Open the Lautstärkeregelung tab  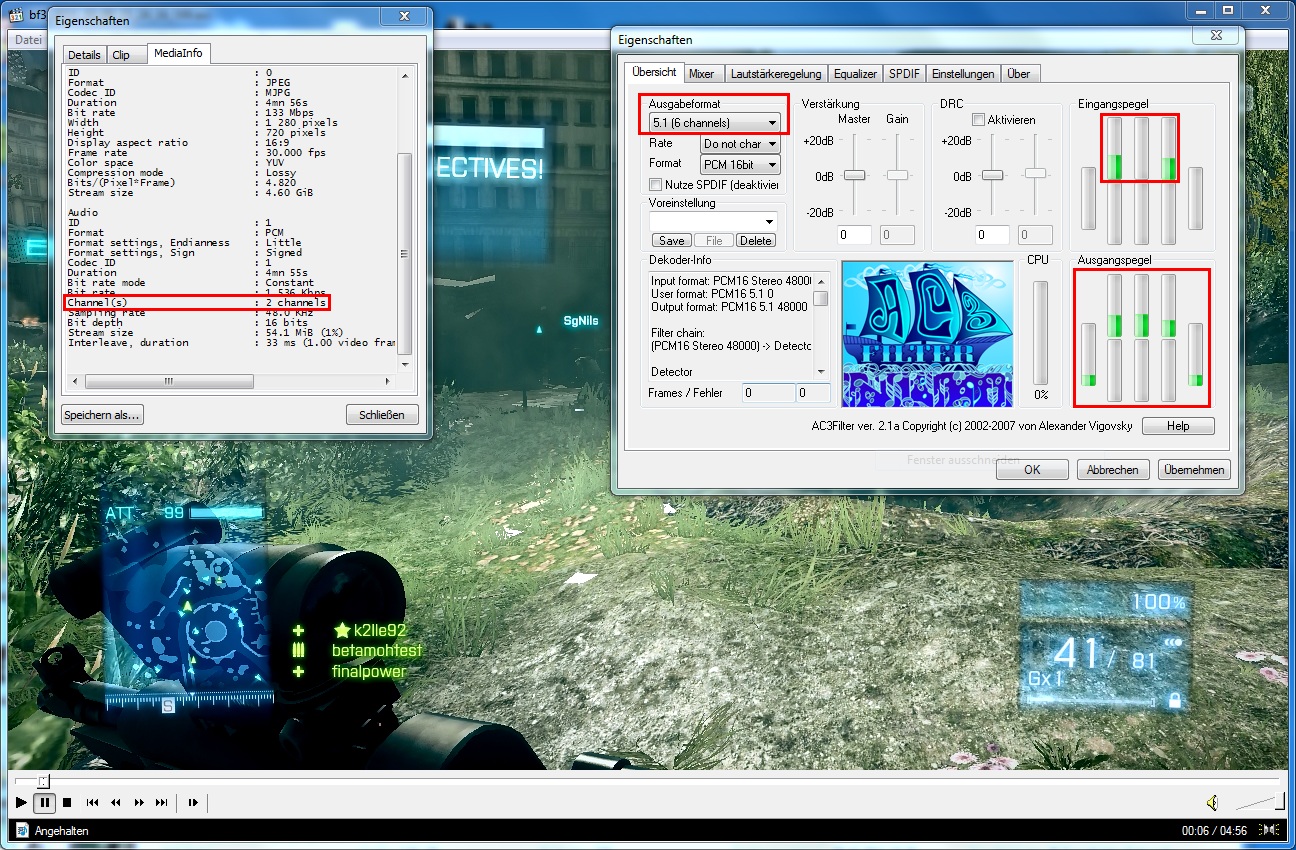point(776,74)
